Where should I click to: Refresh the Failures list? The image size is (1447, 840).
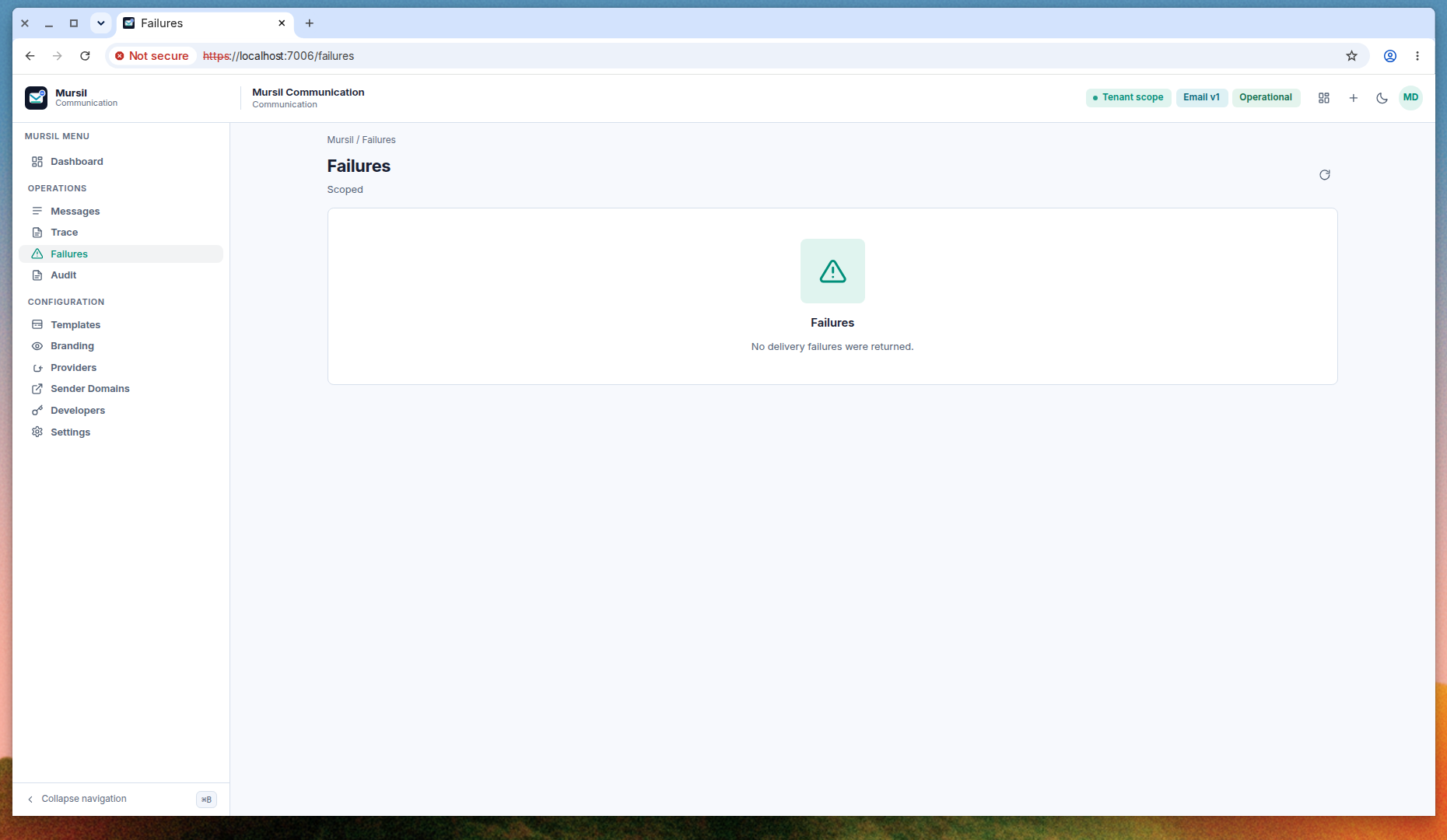tap(1325, 175)
